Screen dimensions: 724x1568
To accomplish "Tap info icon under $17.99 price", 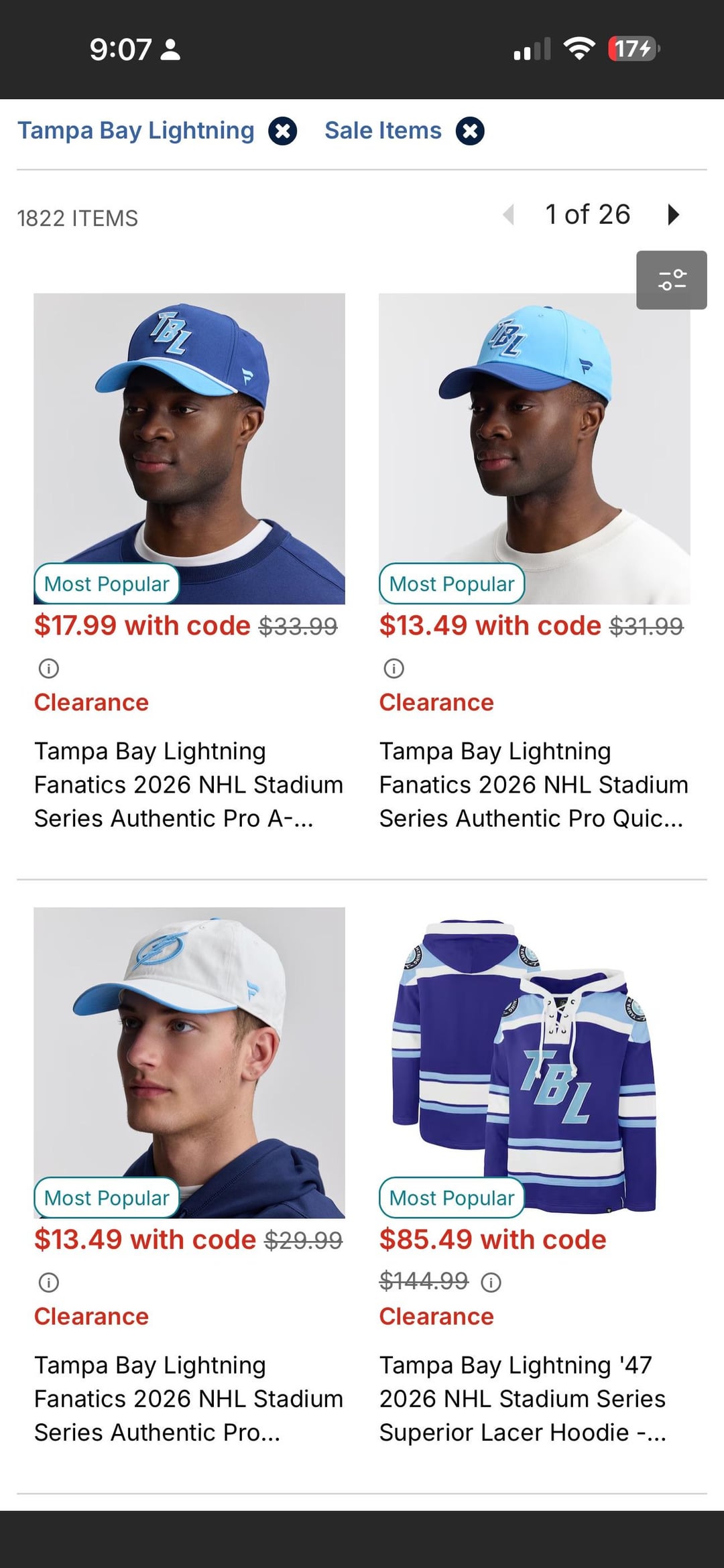I will tap(49, 668).
